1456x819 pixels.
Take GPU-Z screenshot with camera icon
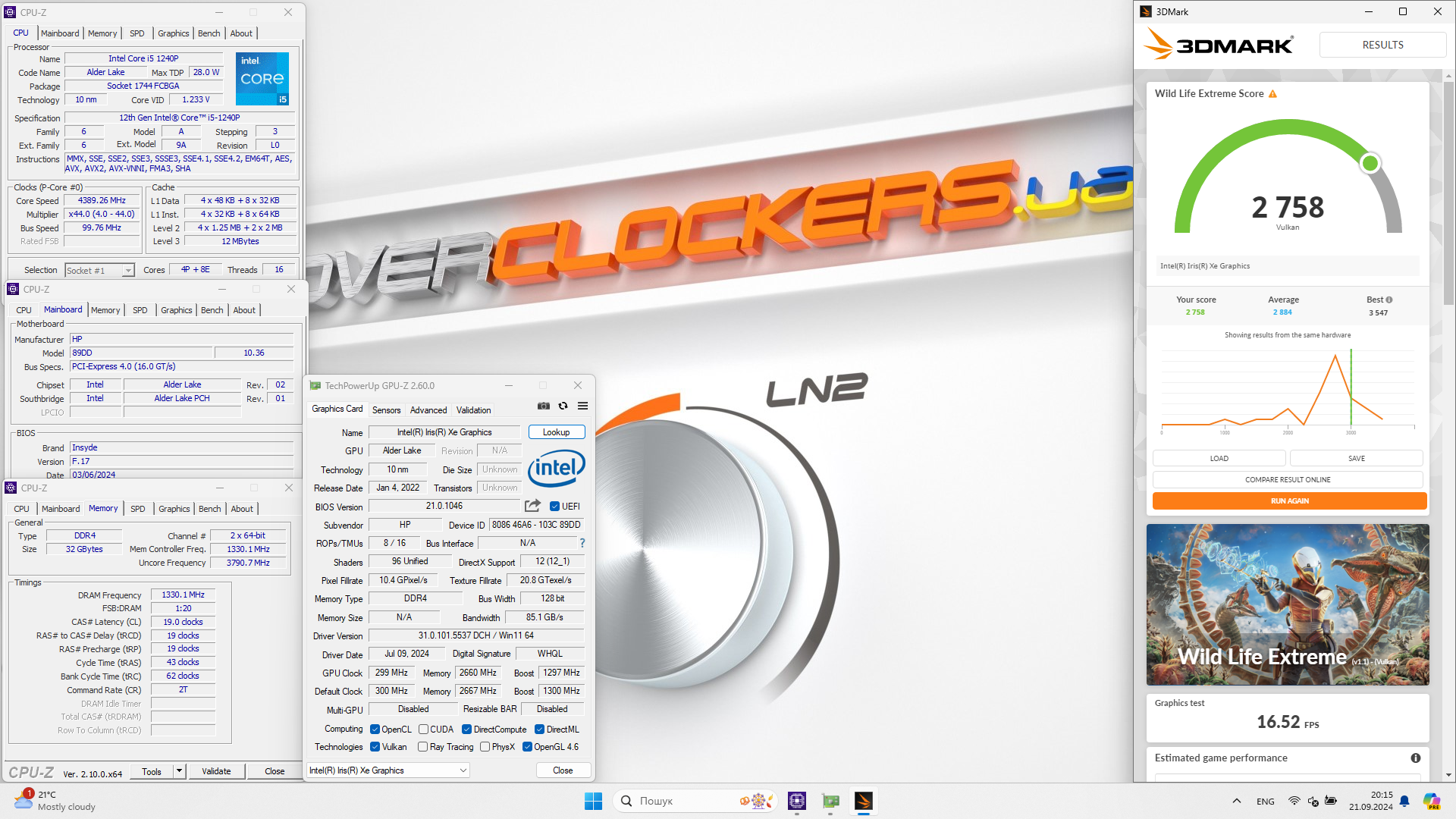pos(544,406)
